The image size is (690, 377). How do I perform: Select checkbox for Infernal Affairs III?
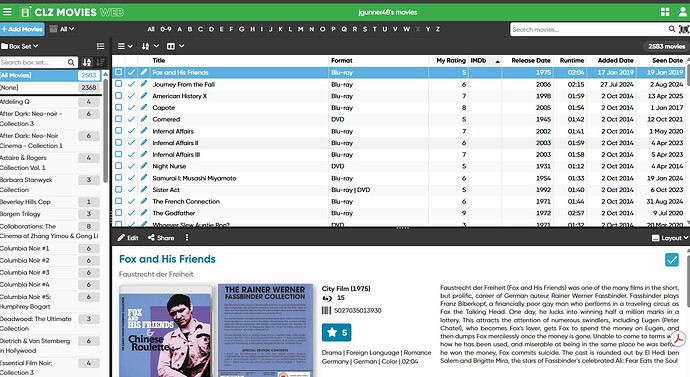118,154
